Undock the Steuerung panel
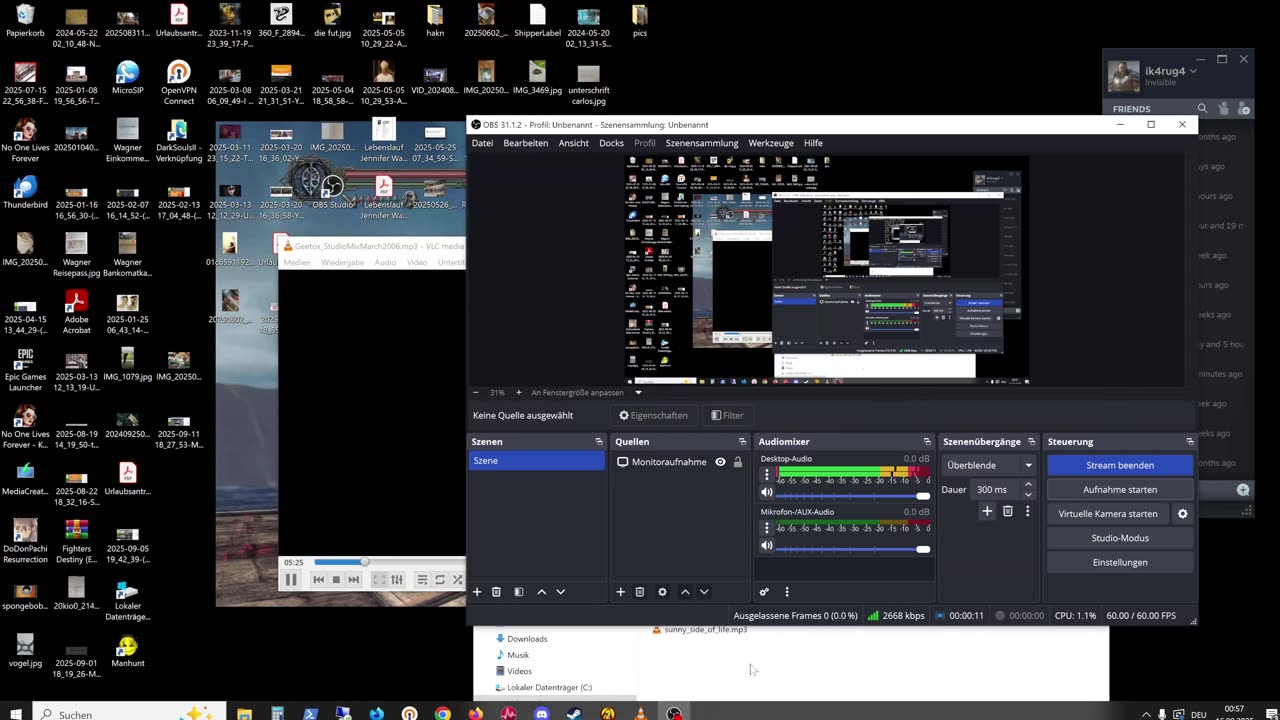This screenshot has height=720, width=1280. pyautogui.click(x=1189, y=442)
